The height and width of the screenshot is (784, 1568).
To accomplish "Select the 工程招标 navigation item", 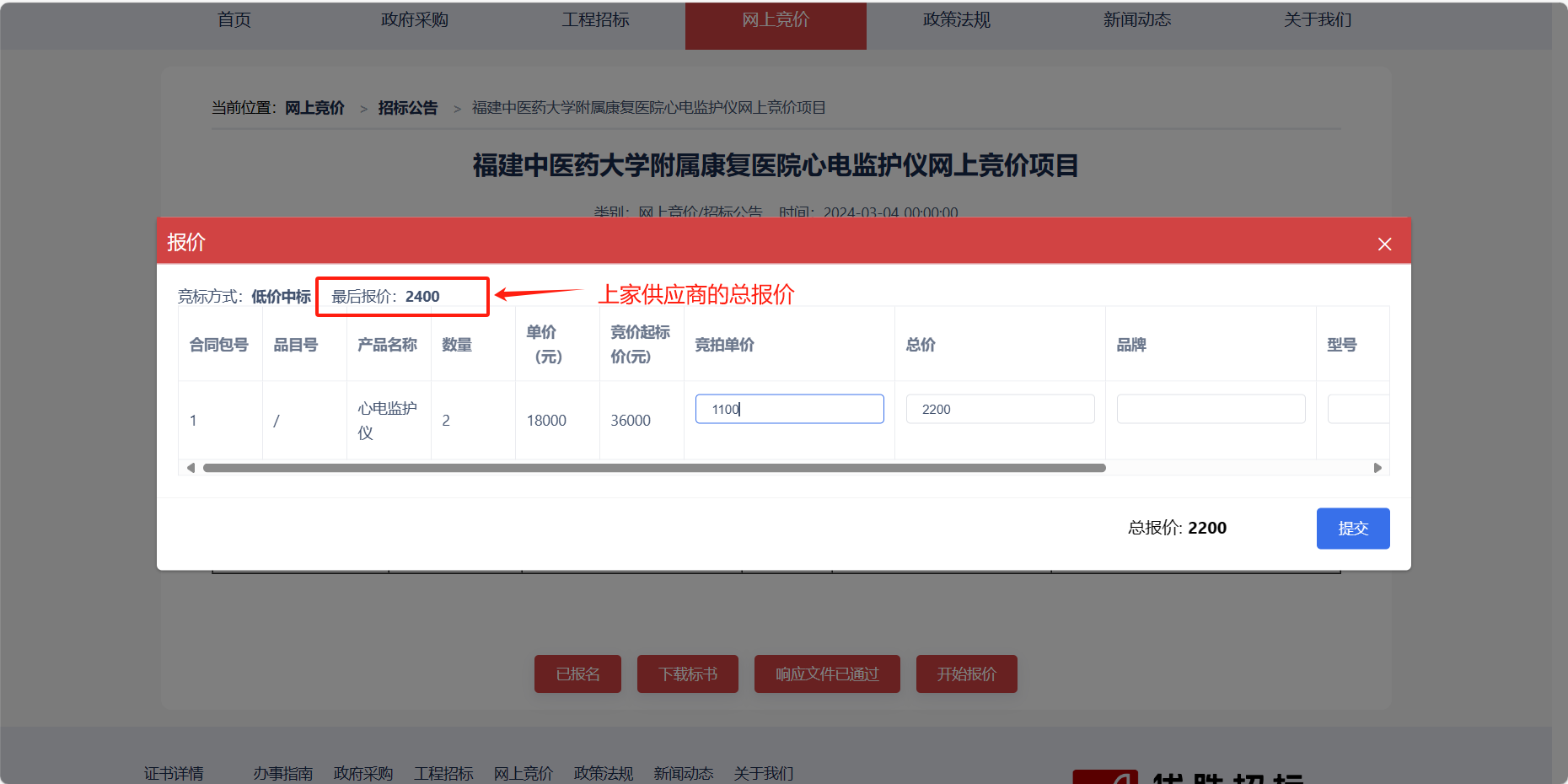I will pyautogui.click(x=595, y=20).
